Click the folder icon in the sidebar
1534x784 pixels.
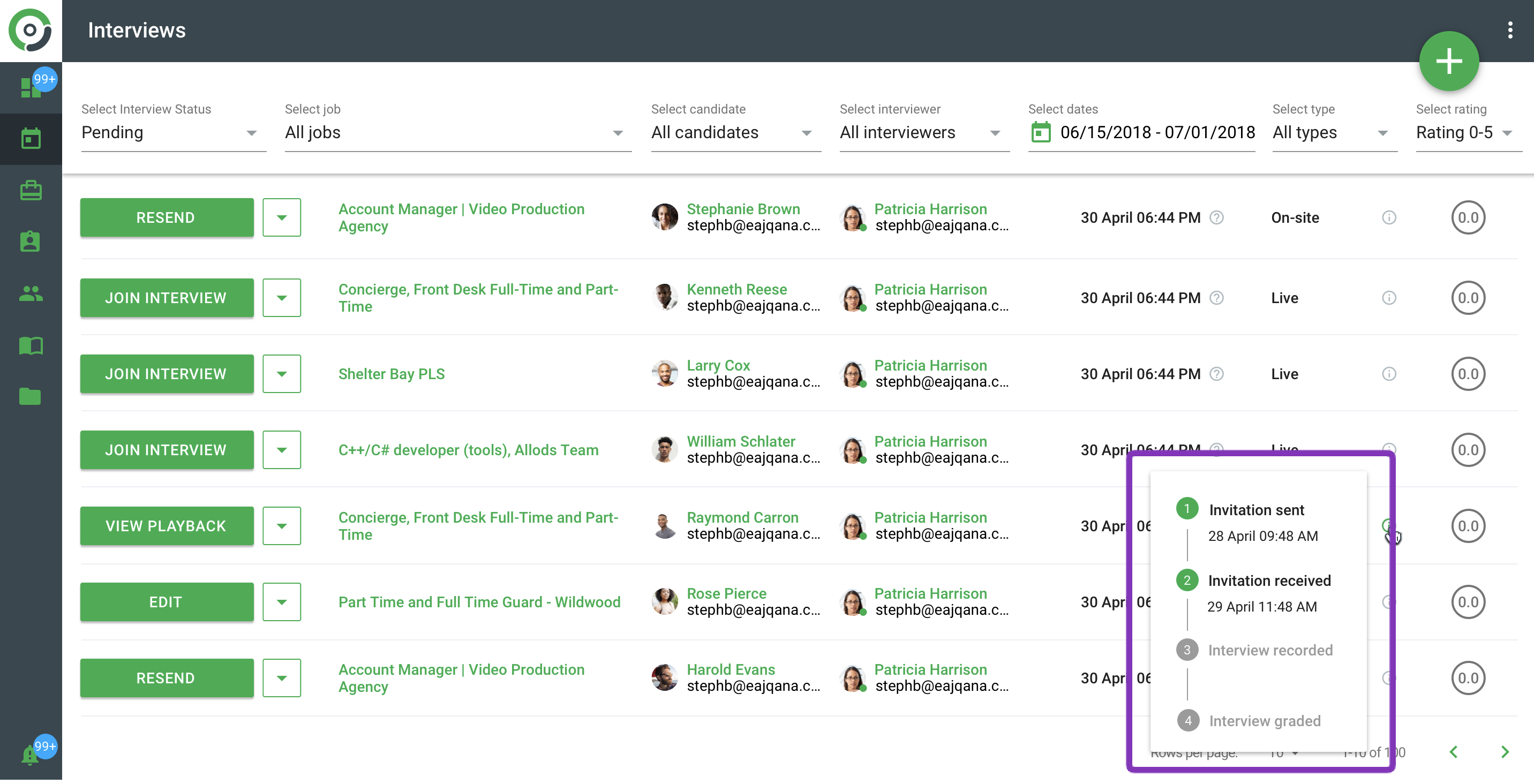(30, 396)
